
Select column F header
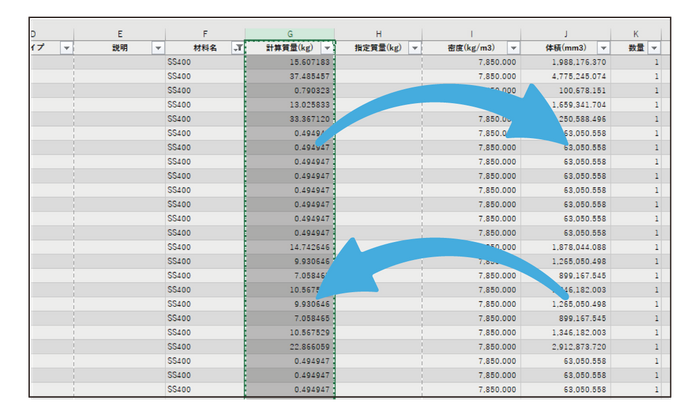click(x=205, y=34)
